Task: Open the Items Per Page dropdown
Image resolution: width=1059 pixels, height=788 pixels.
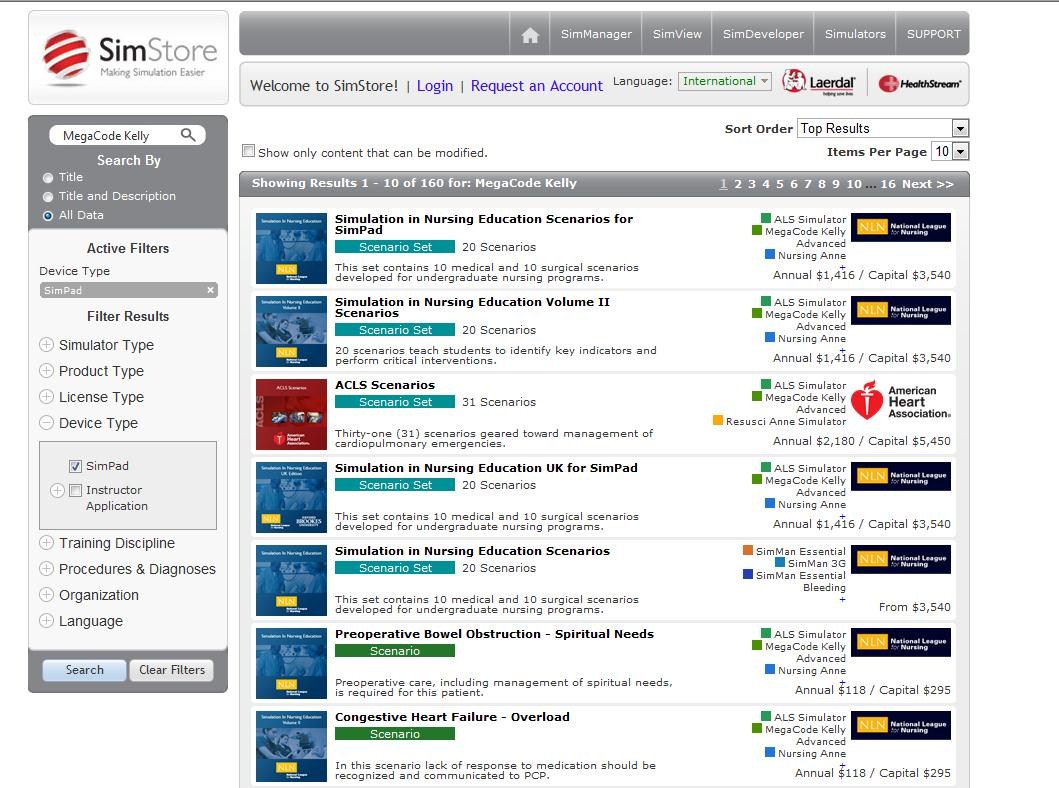Action: [x=950, y=151]
